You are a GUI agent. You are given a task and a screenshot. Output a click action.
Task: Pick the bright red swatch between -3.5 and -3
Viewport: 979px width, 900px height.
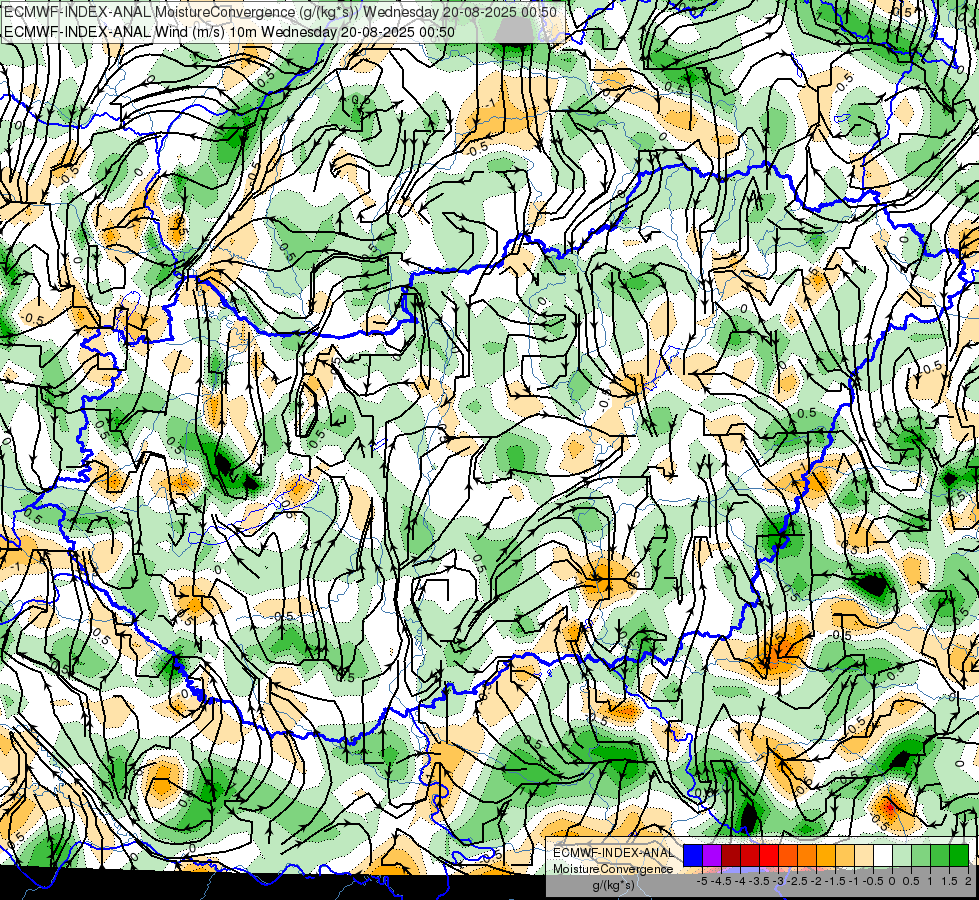click(769, 856)
